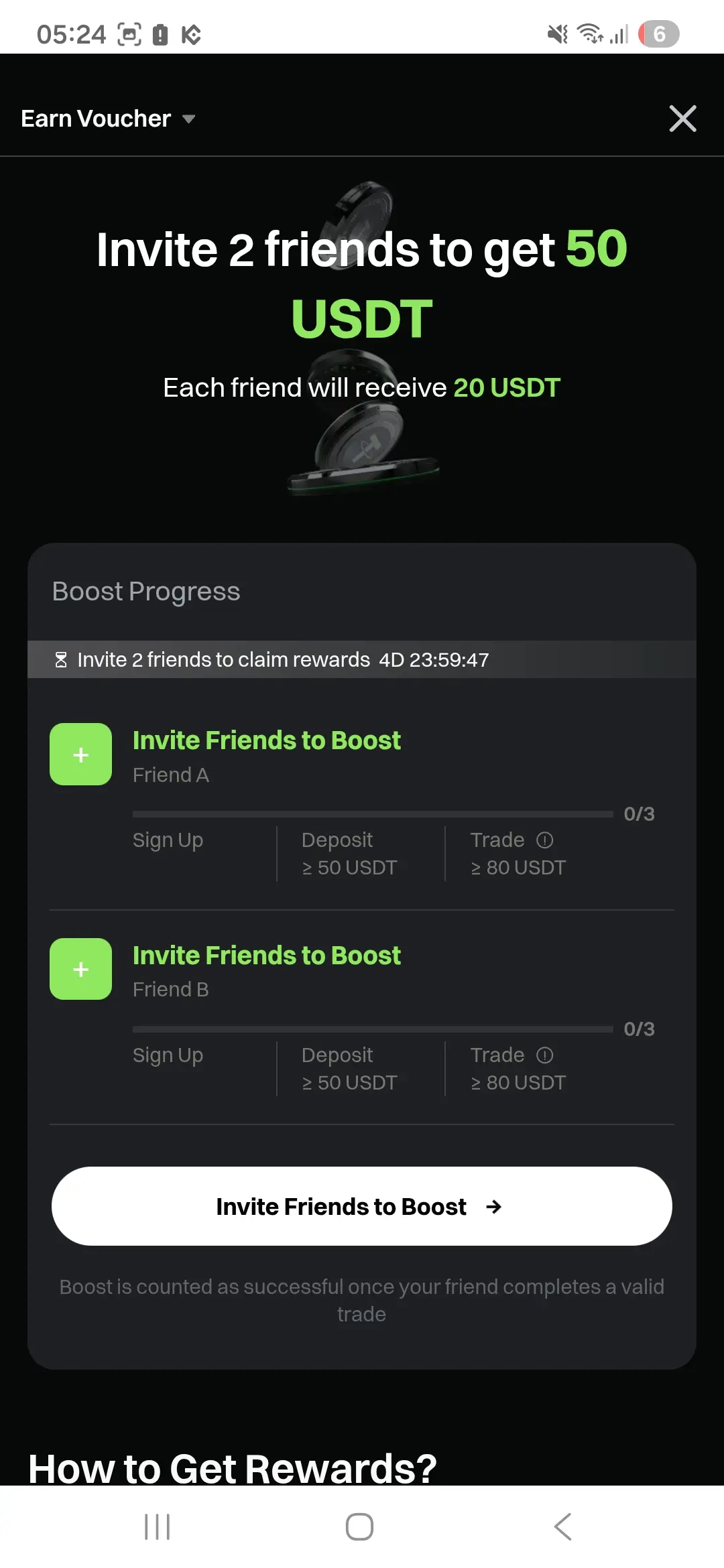Tap the green plus icon for Friend B
The width and height of the screenshot is (724, 1568).
[80, 969]
